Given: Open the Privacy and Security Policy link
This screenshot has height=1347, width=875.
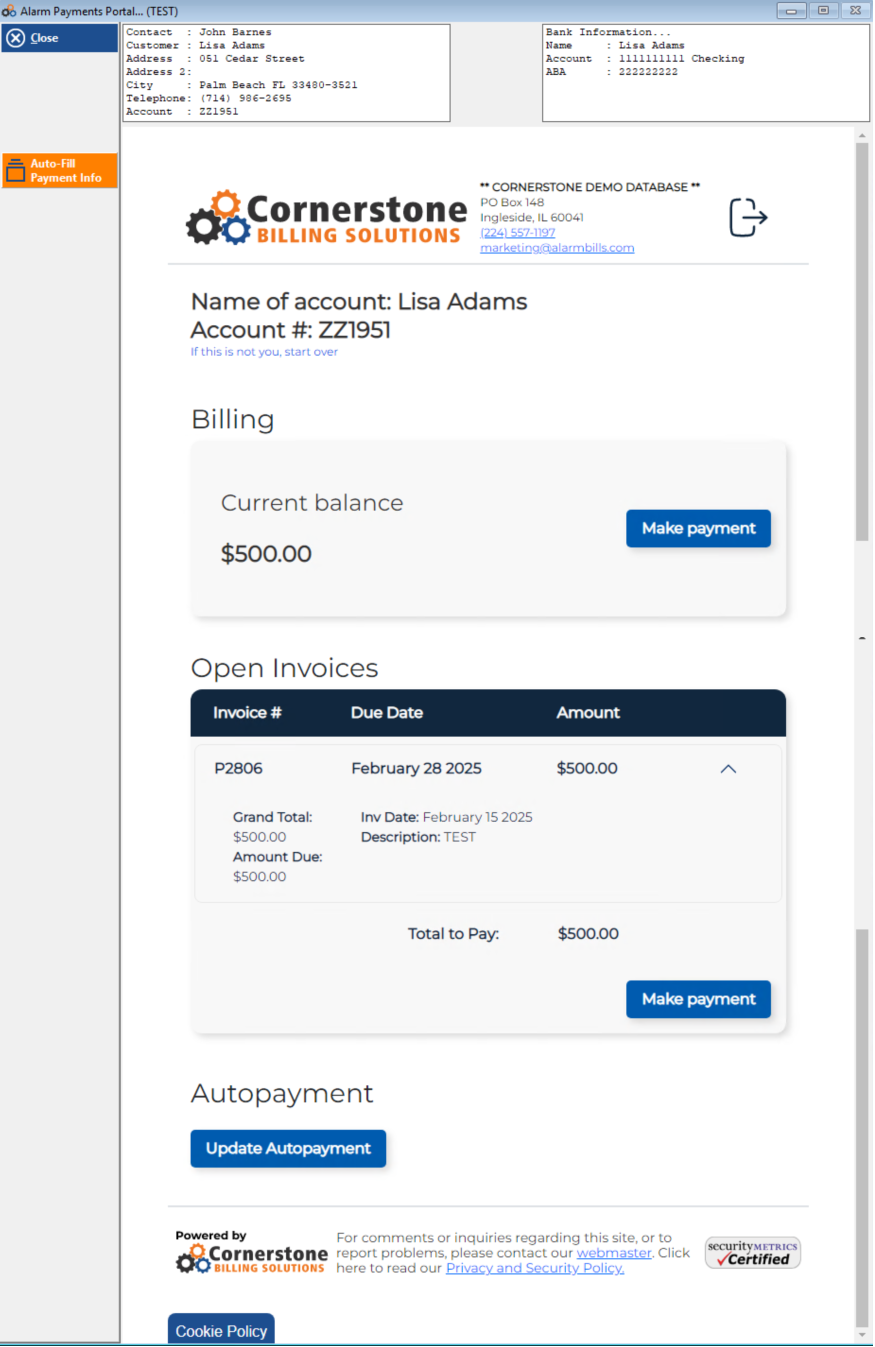Looking at the screenshot, I should [535, 1268].
